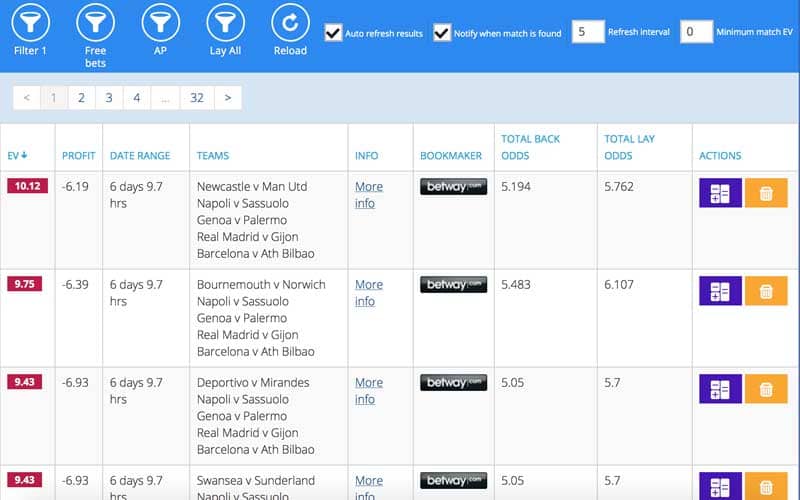Click Betway logo in Newcastle row
This screenshot has height=500, width=800.
453,187
